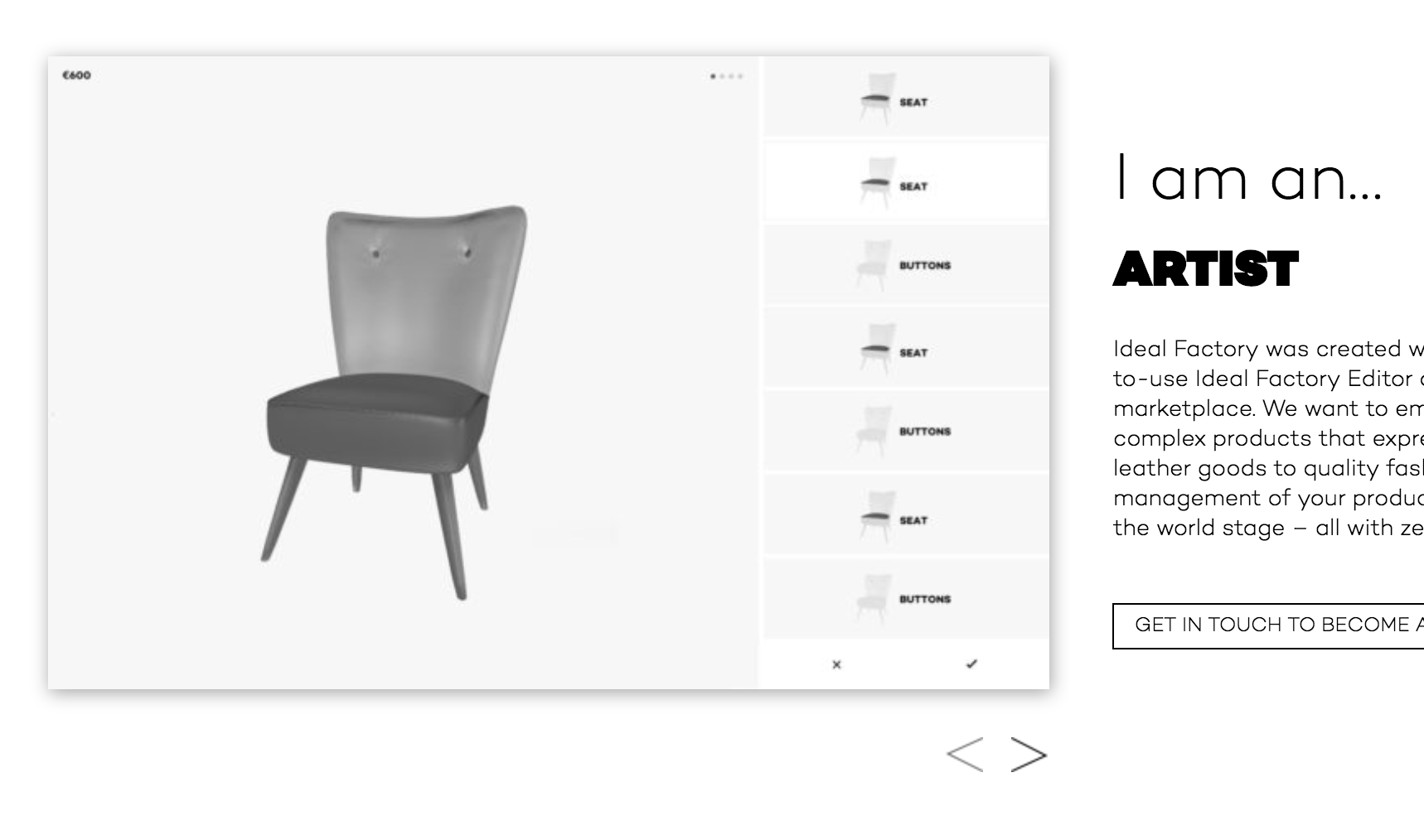Click the Get In Touch To Become button
1424x840 pixels.
click(1268, 625)
